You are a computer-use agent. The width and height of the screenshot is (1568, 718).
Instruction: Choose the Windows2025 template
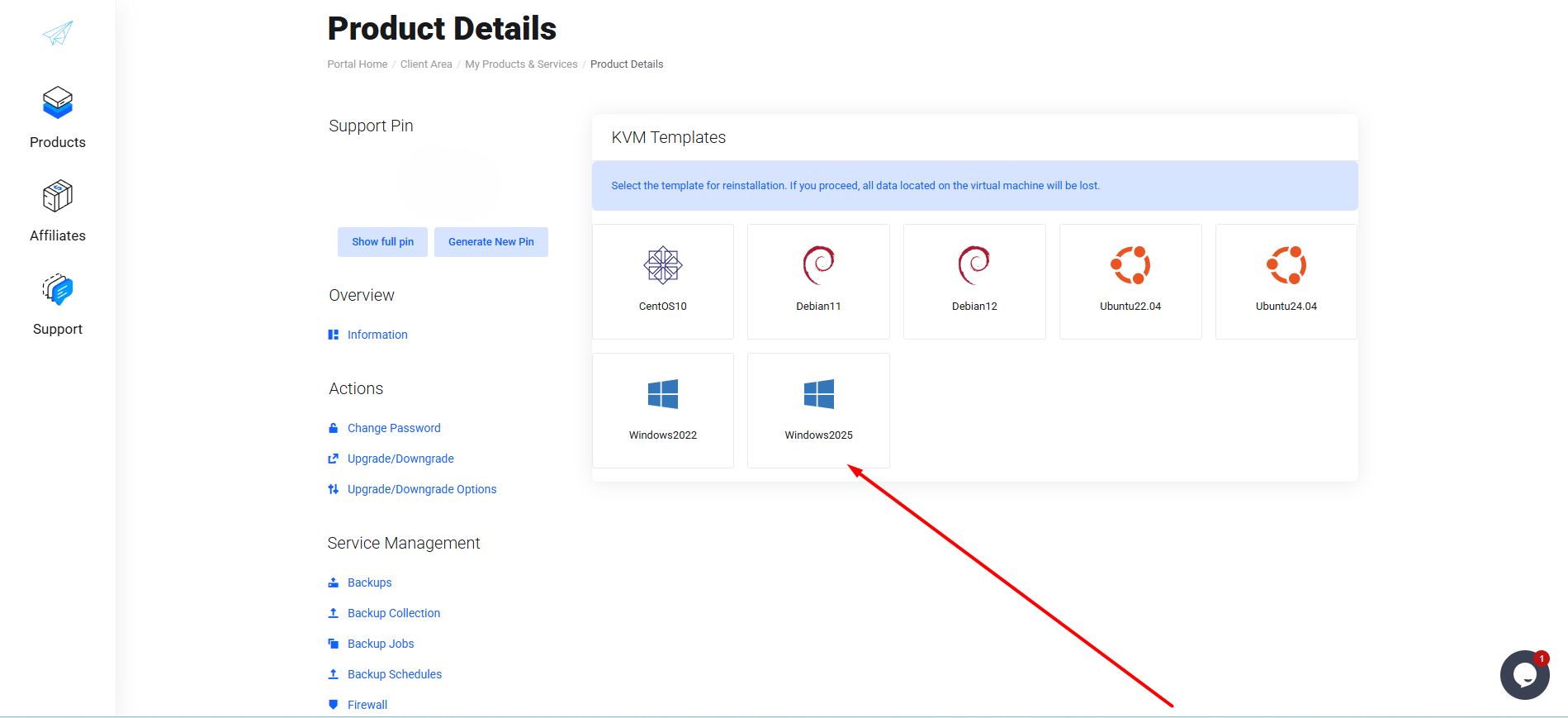pos(818,410)
